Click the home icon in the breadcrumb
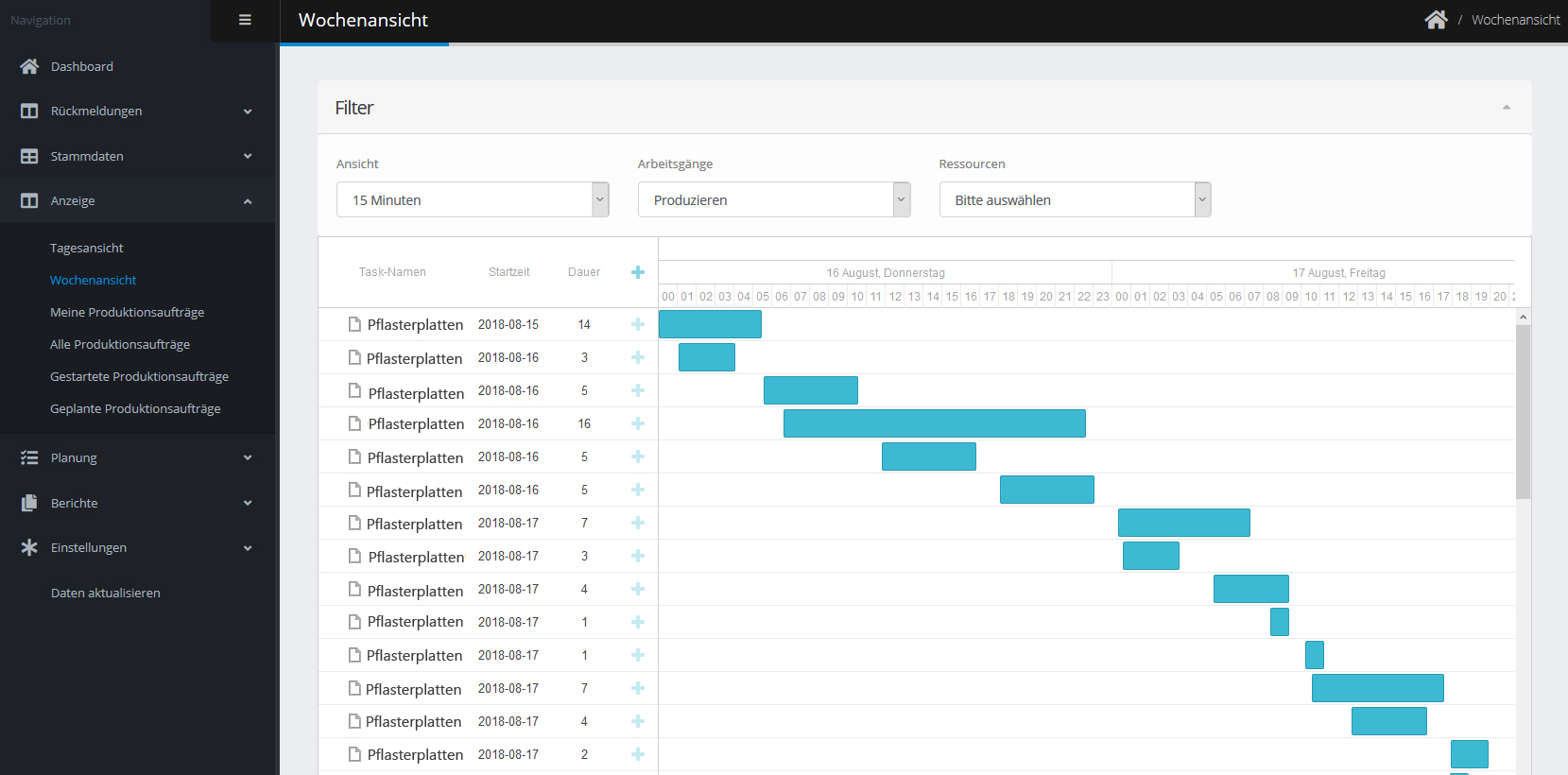Screen dimensions: 1568x775 tap(1436, 20)
